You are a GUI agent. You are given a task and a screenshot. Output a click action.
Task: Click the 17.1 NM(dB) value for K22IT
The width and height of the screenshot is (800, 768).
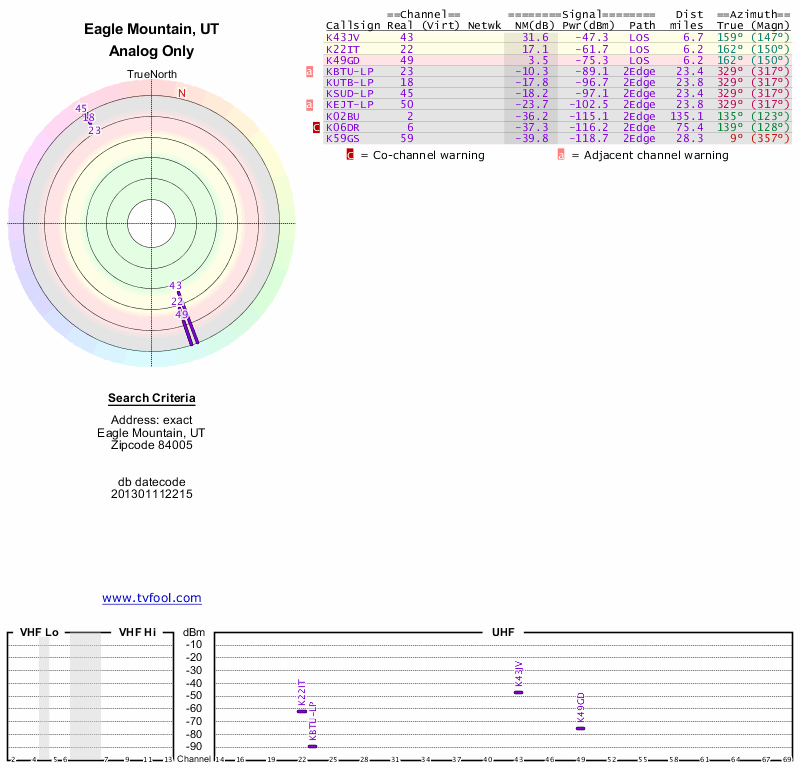pyautogui.click(x=535, y=49)
